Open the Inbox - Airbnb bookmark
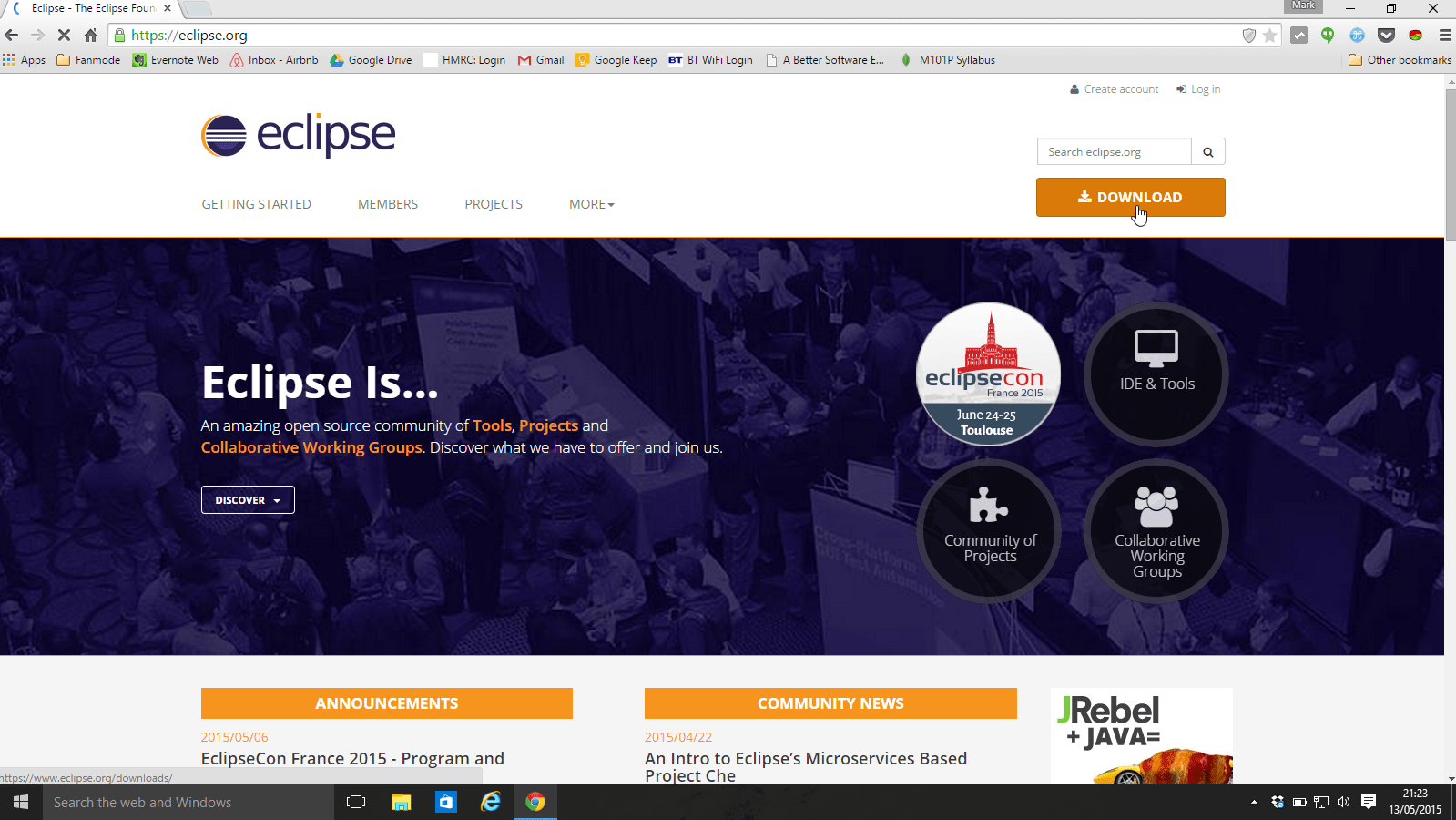The height and width of the screenshot is (820, 1456). (x=274, y=60)
